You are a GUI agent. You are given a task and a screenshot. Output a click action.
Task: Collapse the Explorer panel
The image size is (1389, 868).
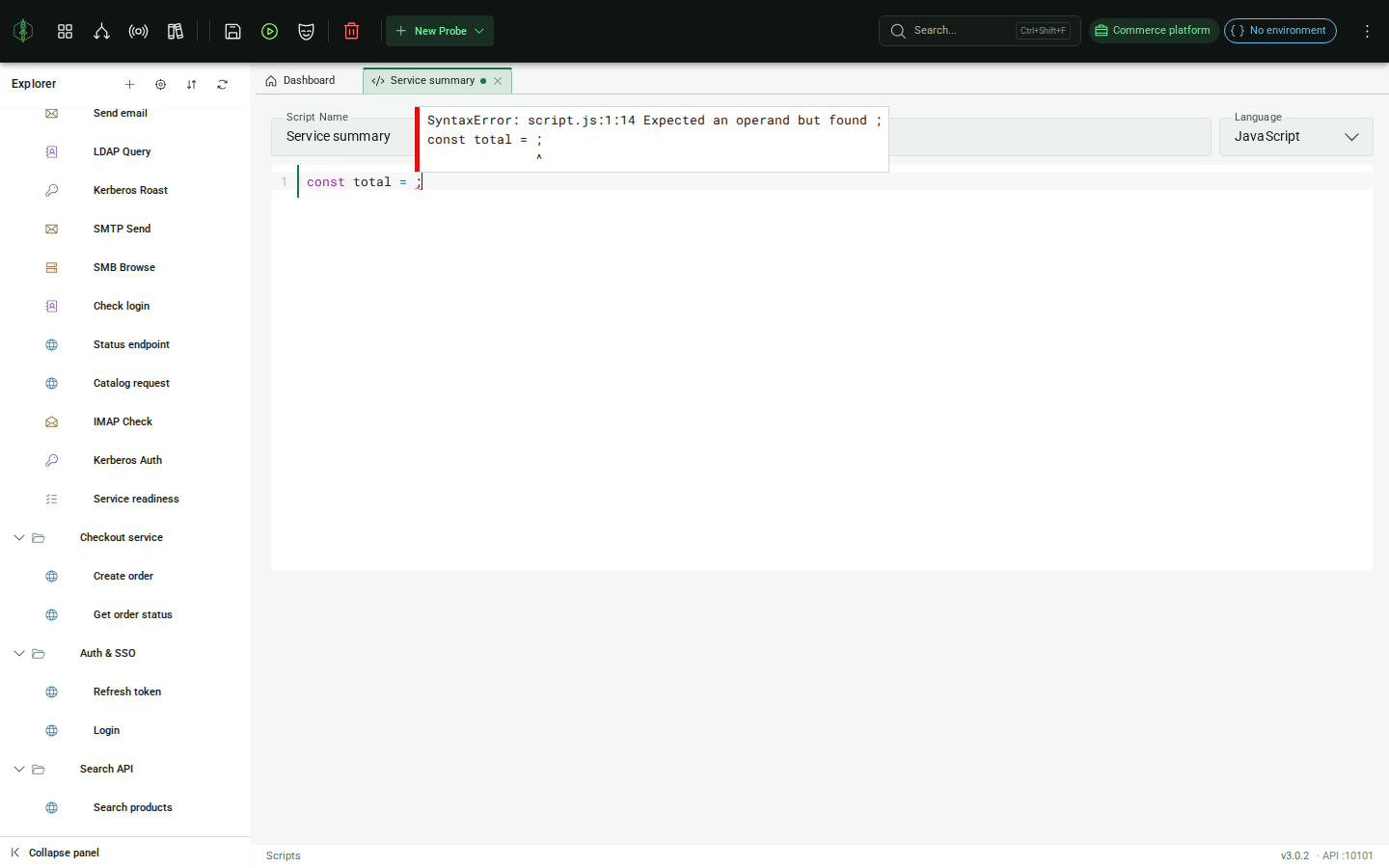[x=56, y=853]
